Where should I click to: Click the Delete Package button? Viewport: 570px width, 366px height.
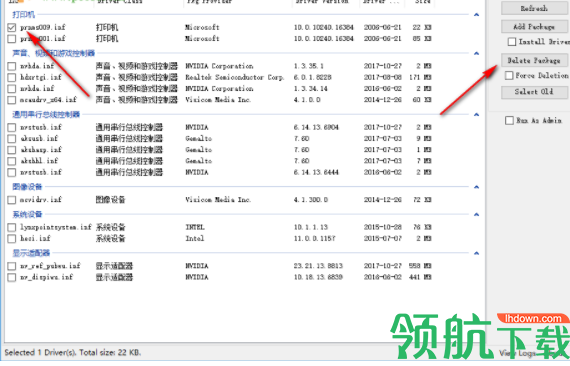point(534,60)
